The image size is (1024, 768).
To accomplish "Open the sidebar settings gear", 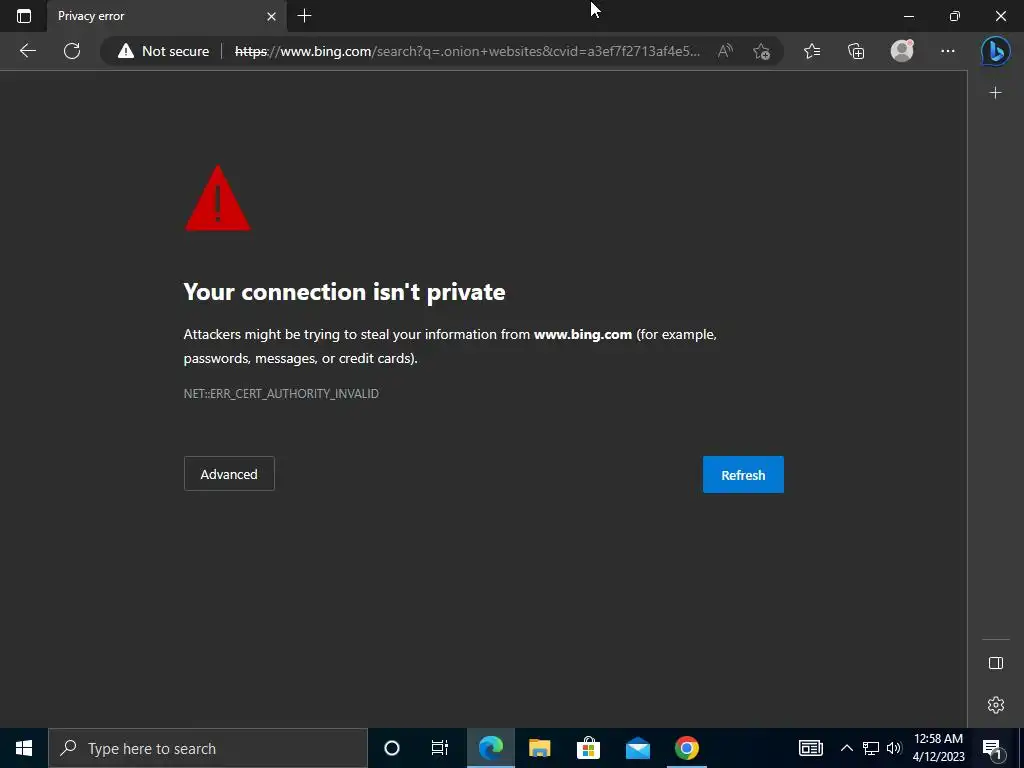I will [996, 705].
